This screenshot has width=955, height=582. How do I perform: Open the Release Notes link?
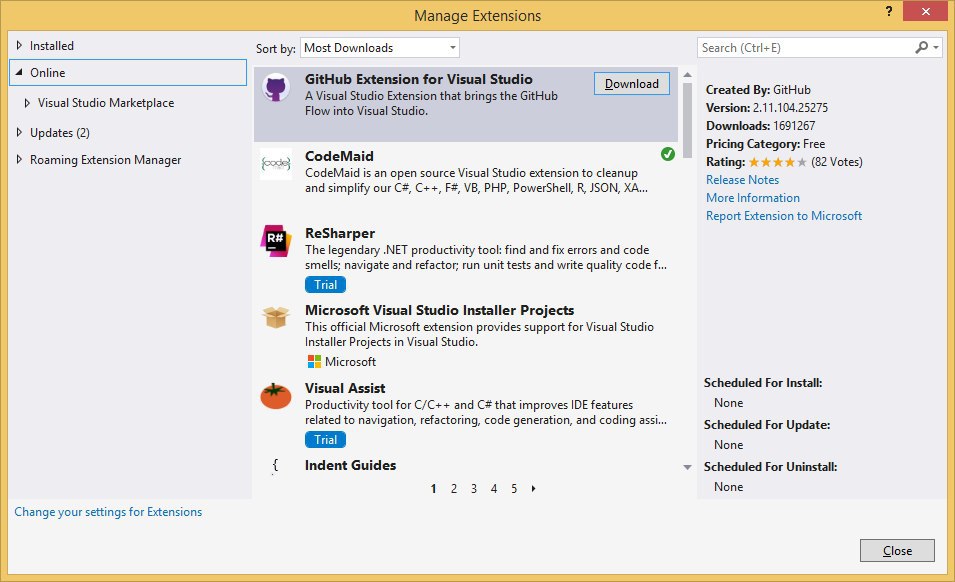742,180
